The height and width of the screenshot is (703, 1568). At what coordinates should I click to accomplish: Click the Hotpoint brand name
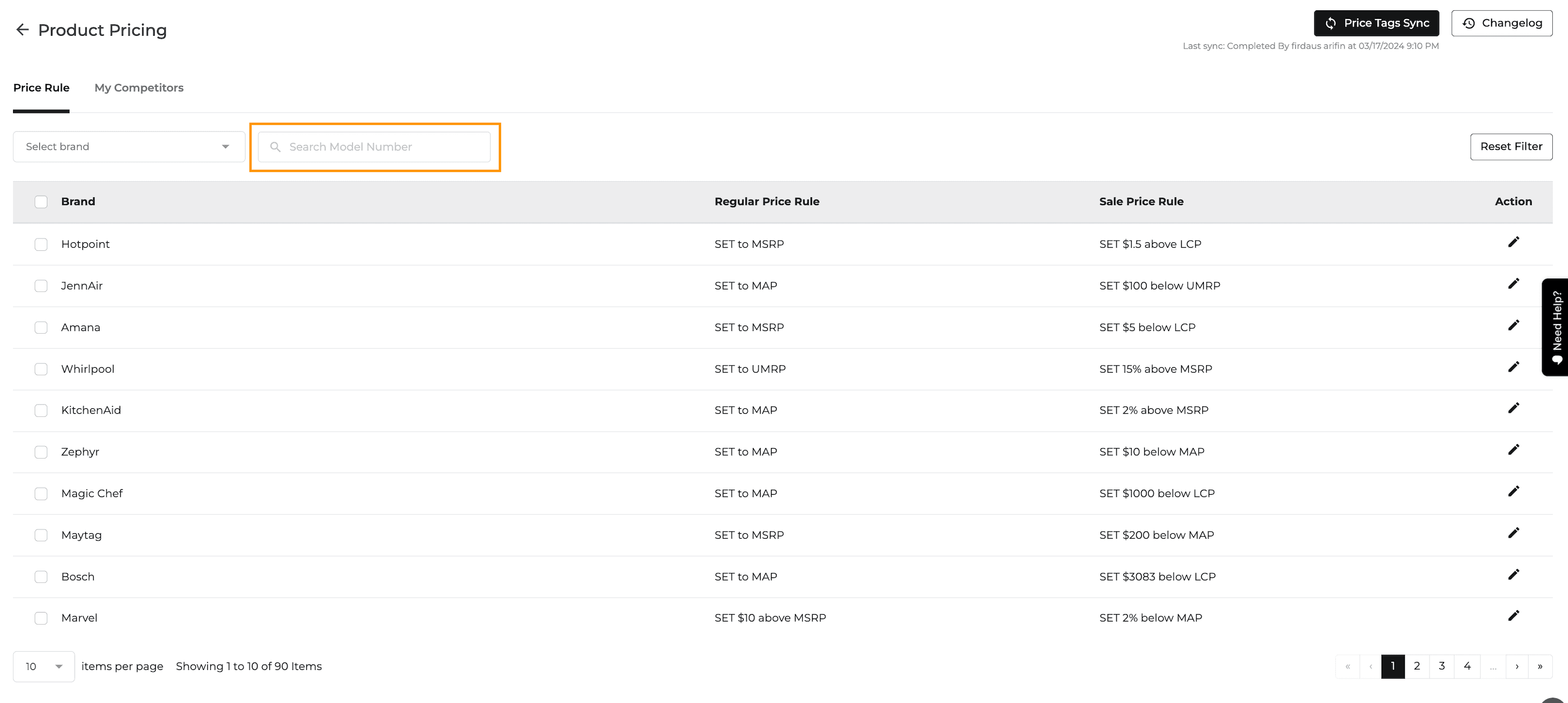[85, 244]
